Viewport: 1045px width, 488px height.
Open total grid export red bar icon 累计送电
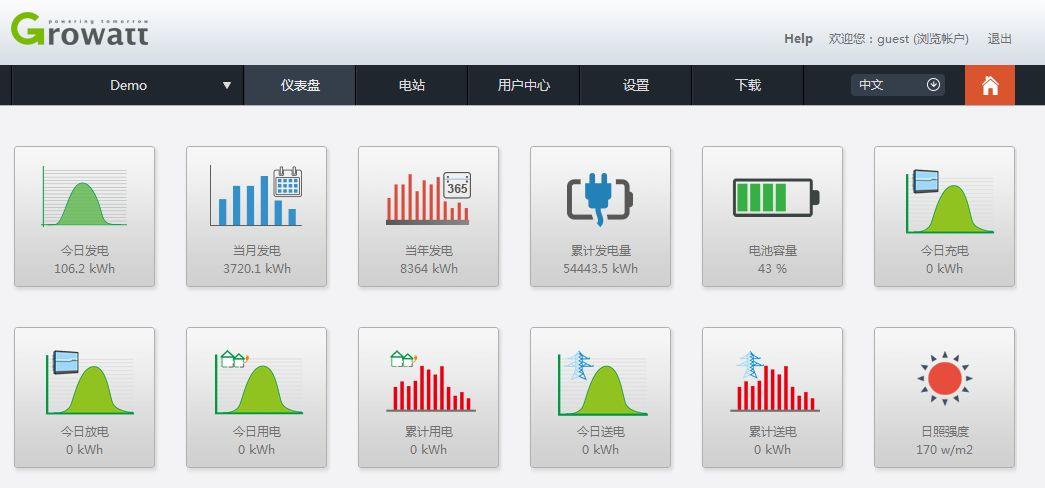775,381
